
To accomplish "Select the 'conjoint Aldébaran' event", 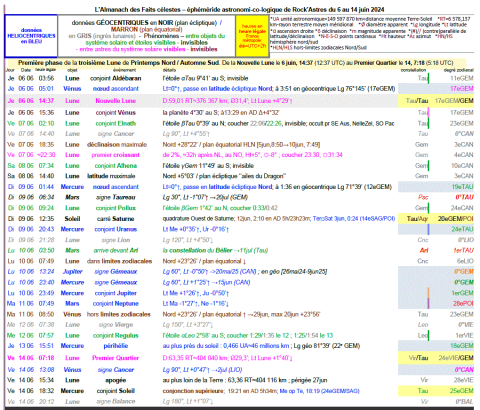I will click(116, 78).
